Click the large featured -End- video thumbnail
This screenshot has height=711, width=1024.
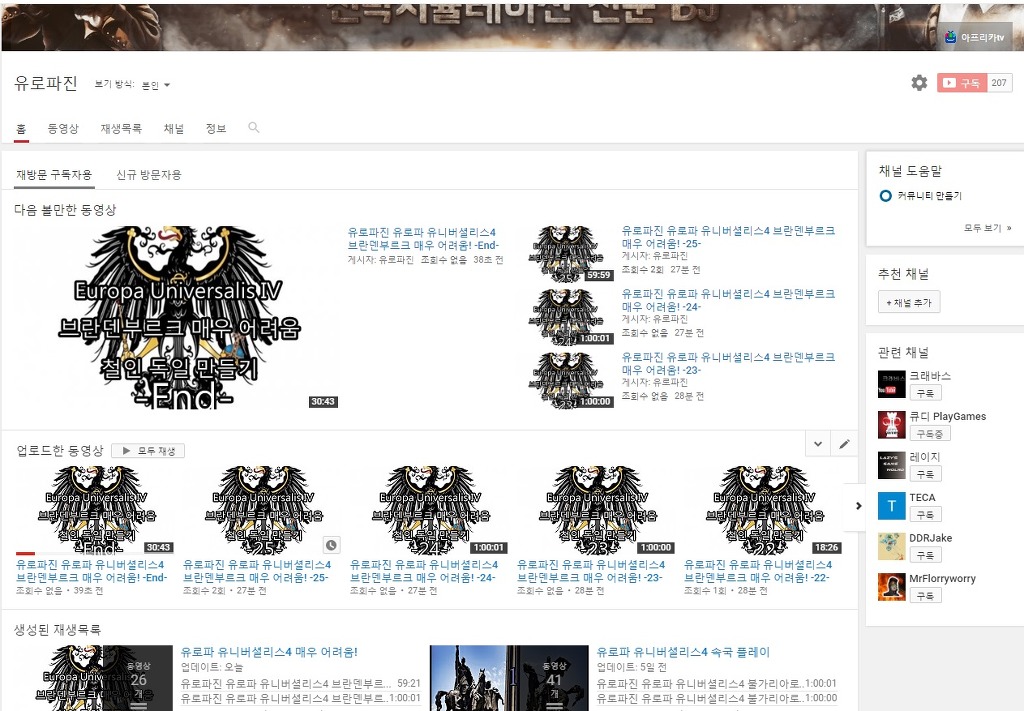176,317
